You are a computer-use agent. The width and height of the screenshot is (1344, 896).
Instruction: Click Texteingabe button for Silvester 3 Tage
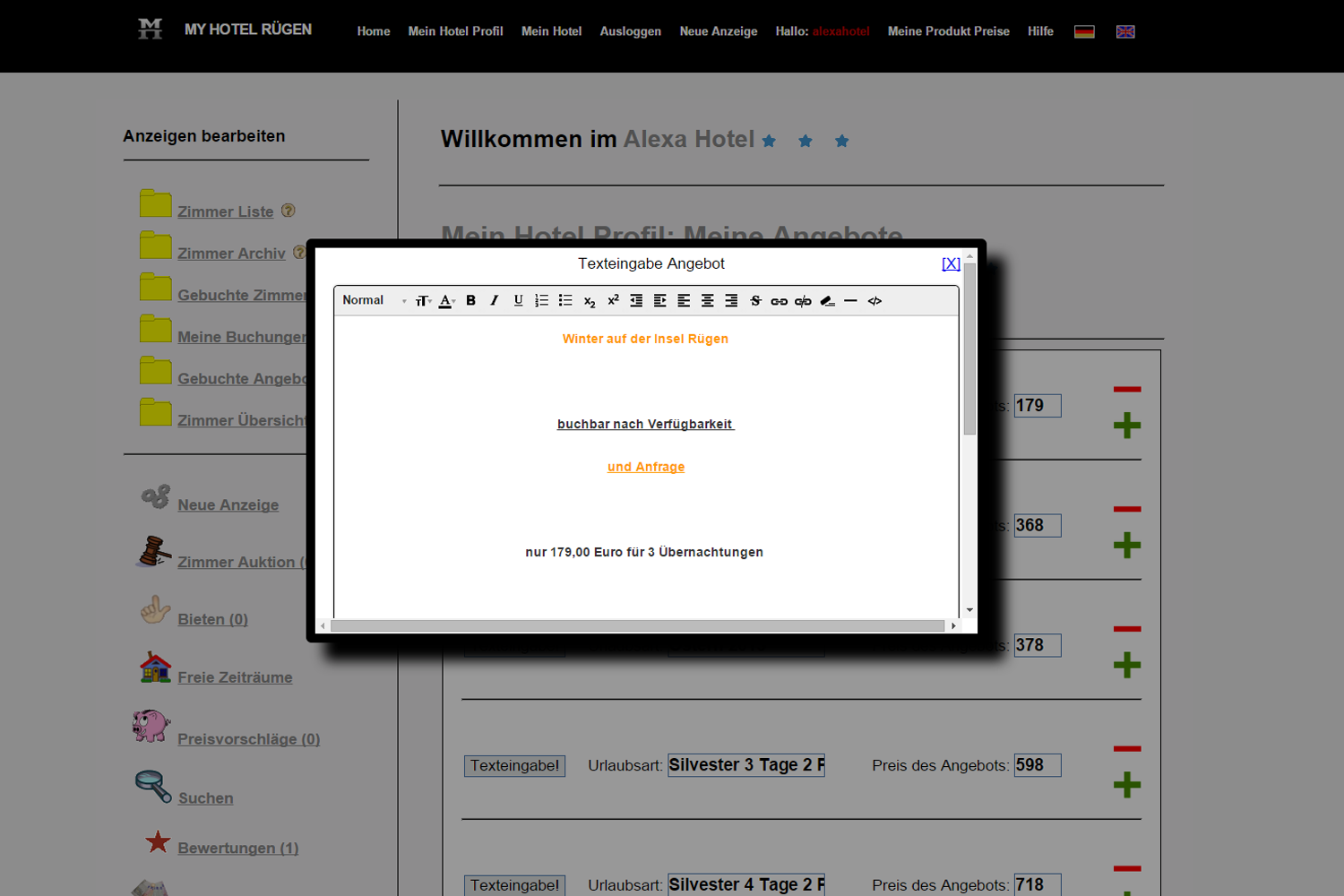(514, 766)
